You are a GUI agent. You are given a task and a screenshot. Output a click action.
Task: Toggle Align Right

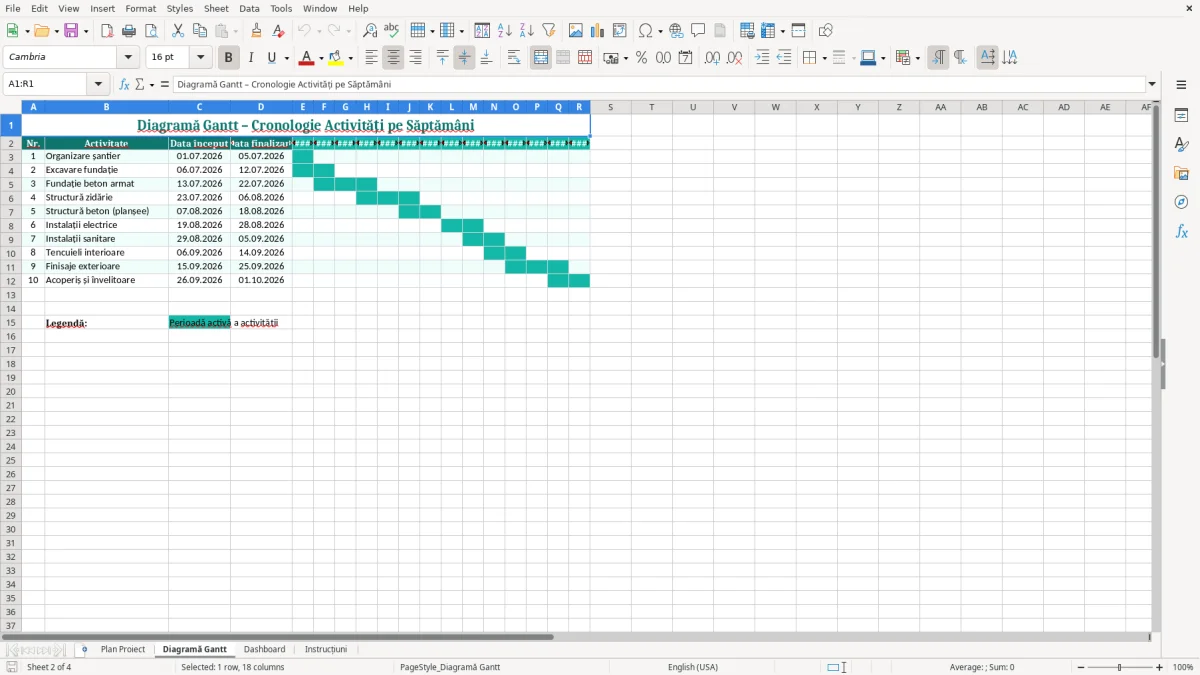415,58
